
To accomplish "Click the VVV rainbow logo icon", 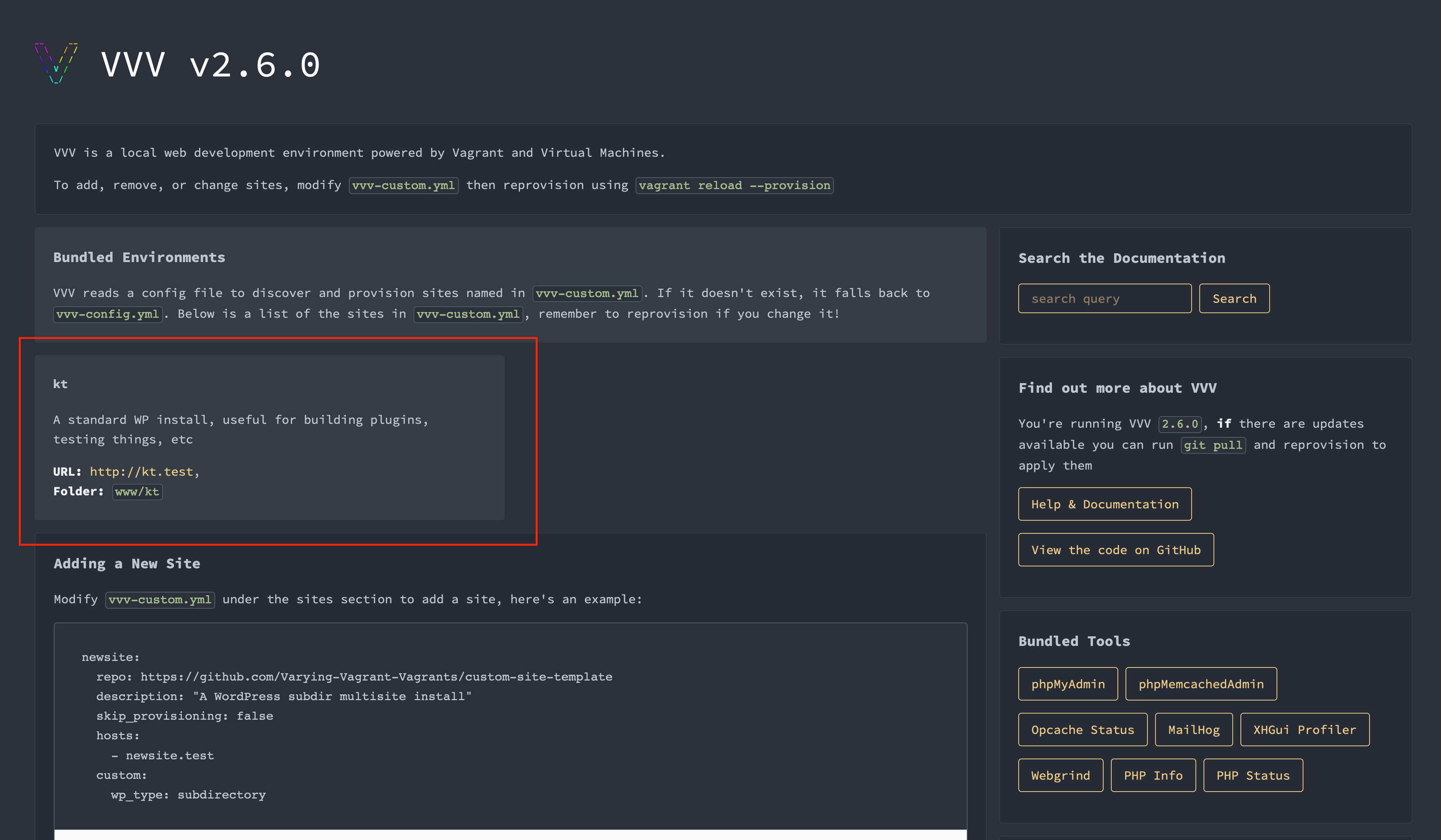I will (56, 63).
